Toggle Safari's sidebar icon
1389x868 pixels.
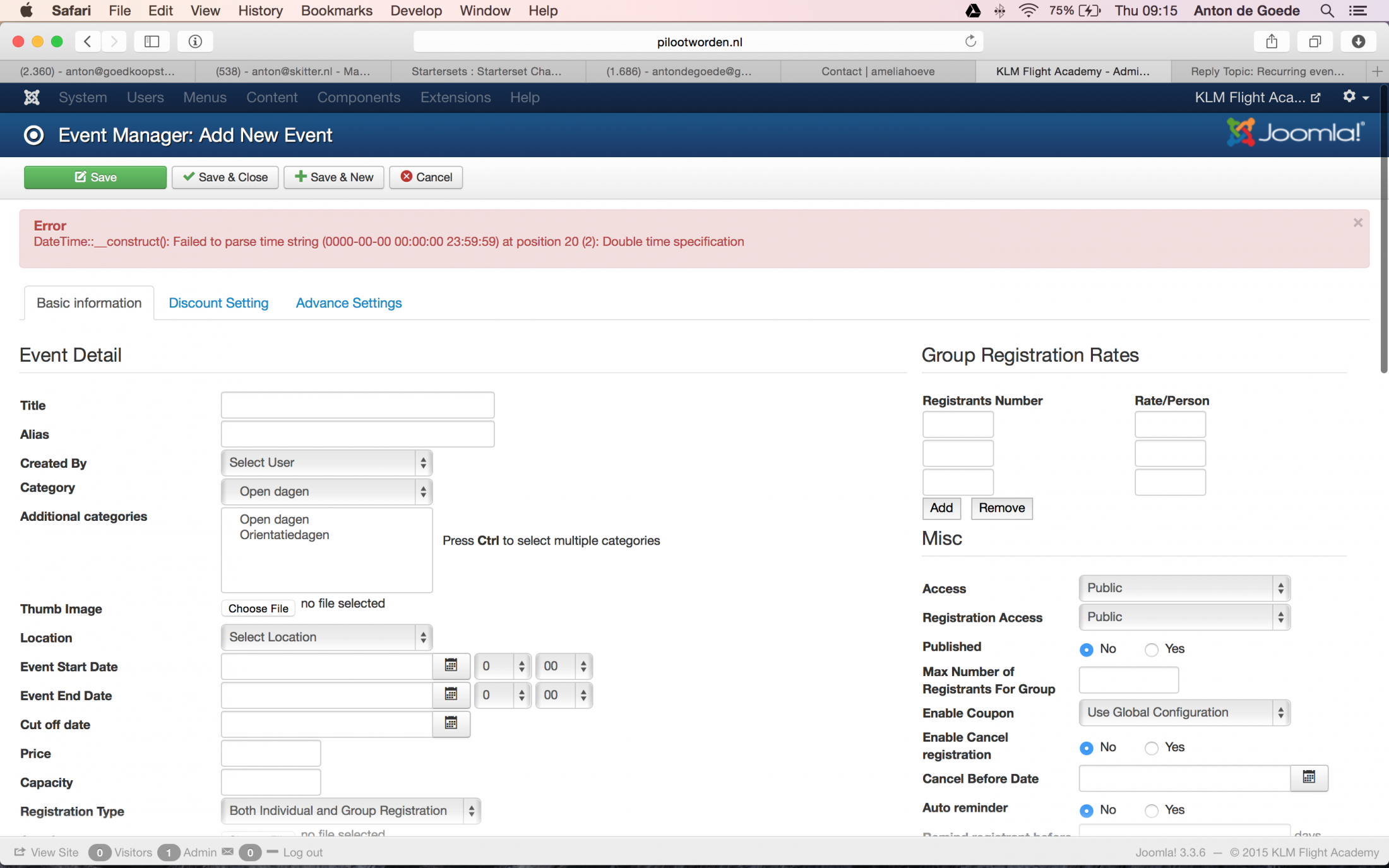click(x=152, y=42)
